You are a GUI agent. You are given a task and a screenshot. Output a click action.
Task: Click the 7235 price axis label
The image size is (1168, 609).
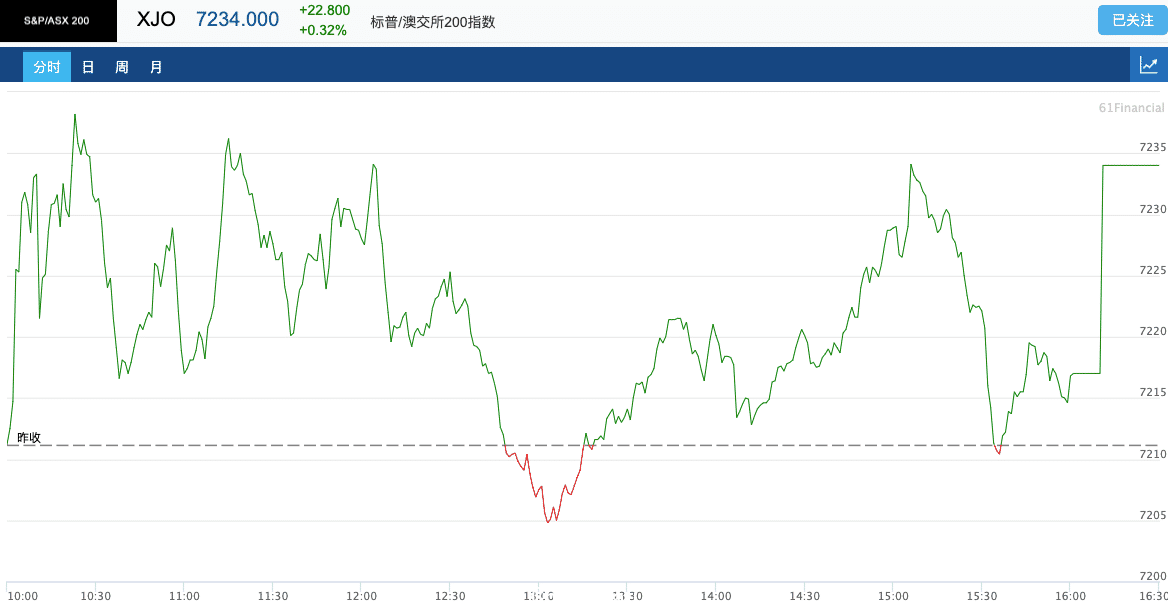(x=1152, y=147)
